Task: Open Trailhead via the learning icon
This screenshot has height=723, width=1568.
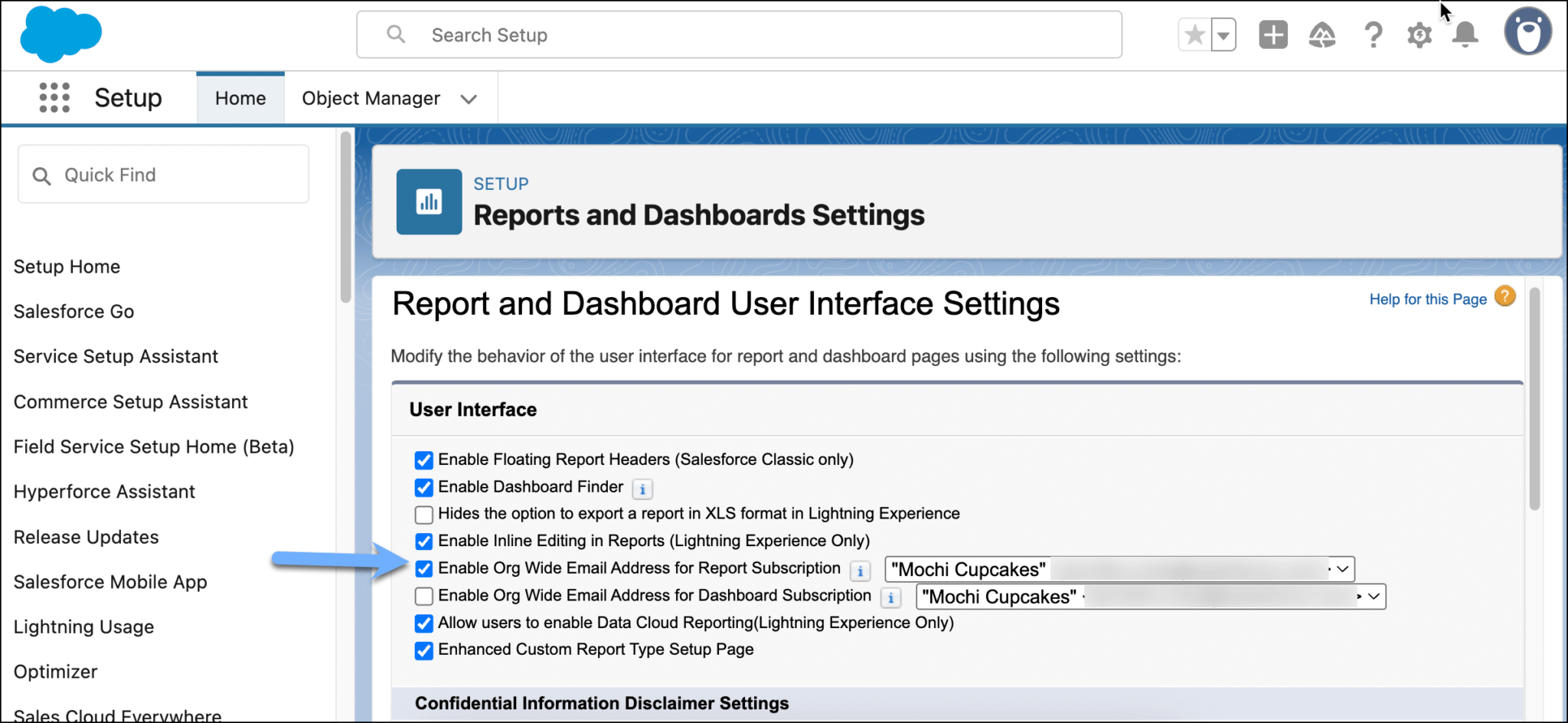Action: [1322, 34]
